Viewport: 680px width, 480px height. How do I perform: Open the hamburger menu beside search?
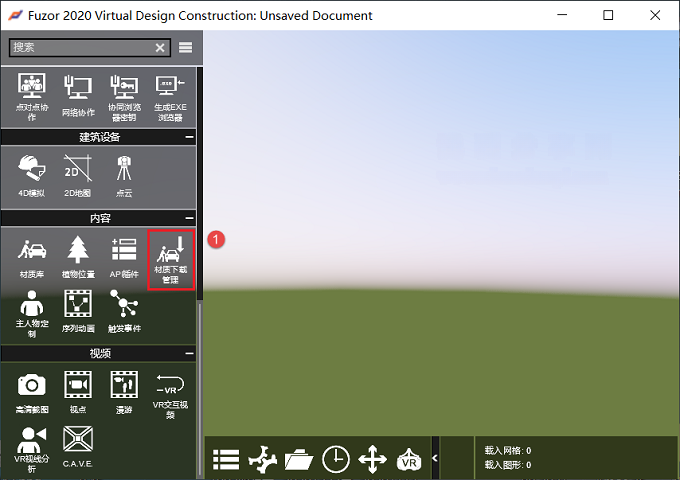click(x=186, y=47)
